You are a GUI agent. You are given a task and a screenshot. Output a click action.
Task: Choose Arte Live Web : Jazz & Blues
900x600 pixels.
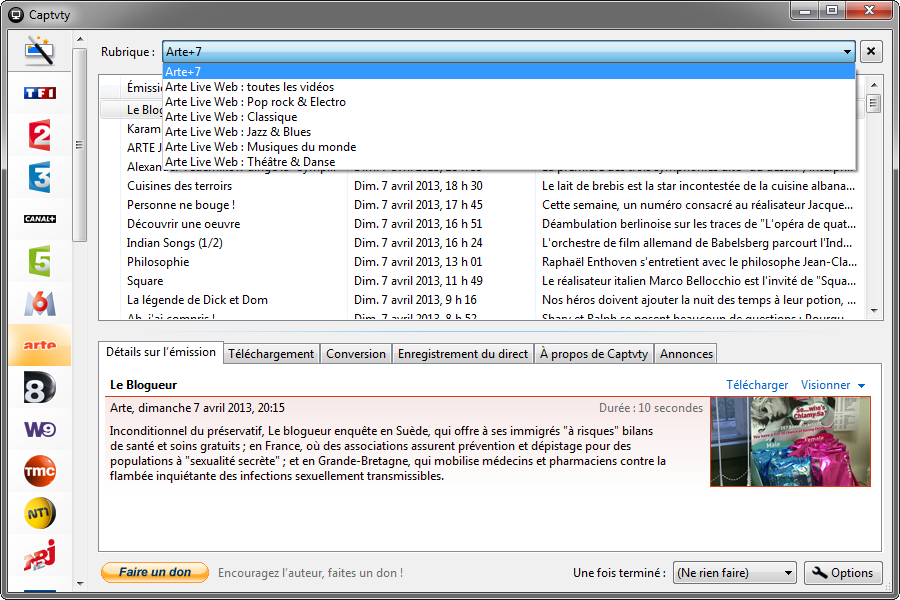509,131
